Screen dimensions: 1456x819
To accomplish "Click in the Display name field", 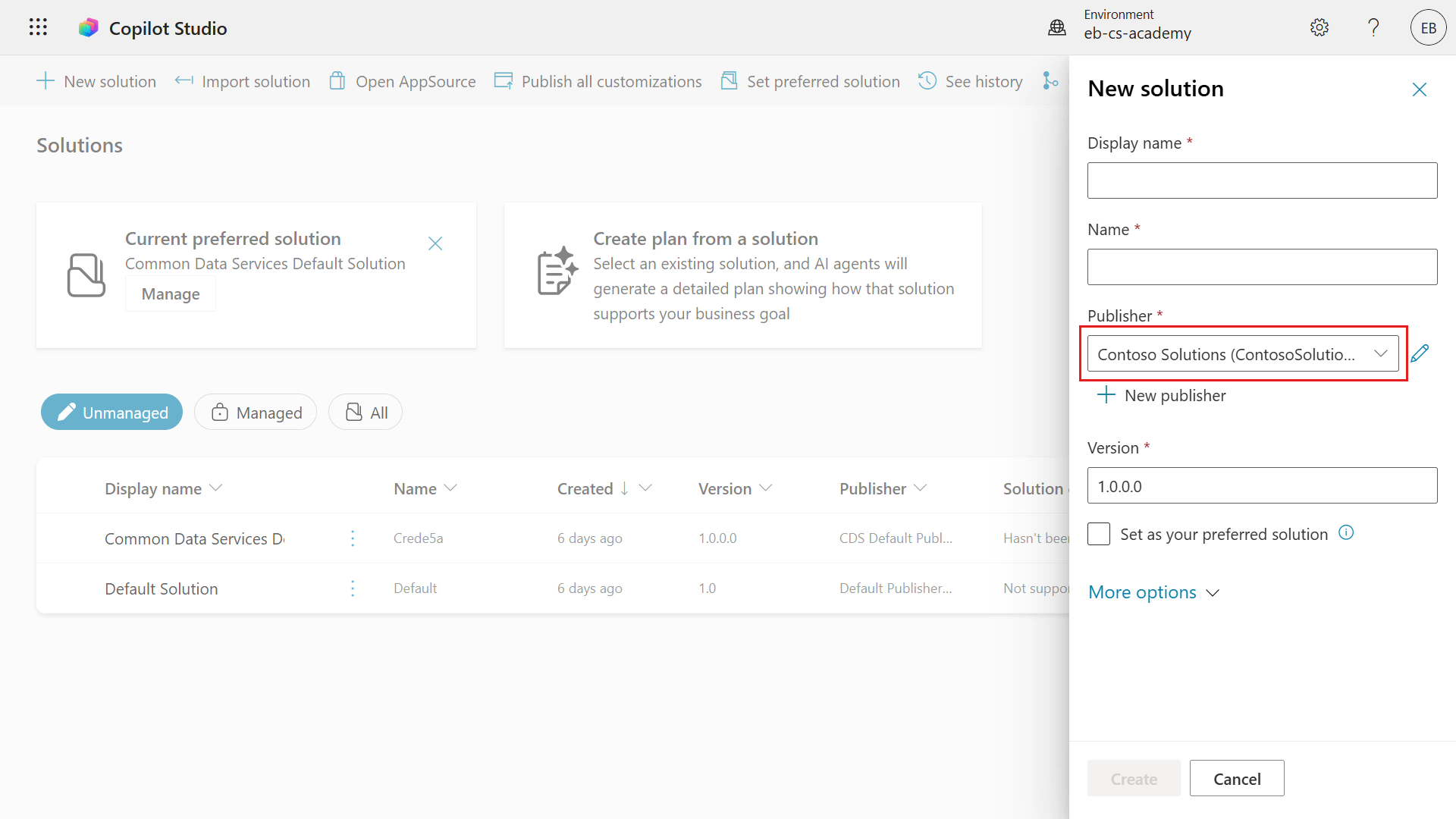I will click(1262, 180).
